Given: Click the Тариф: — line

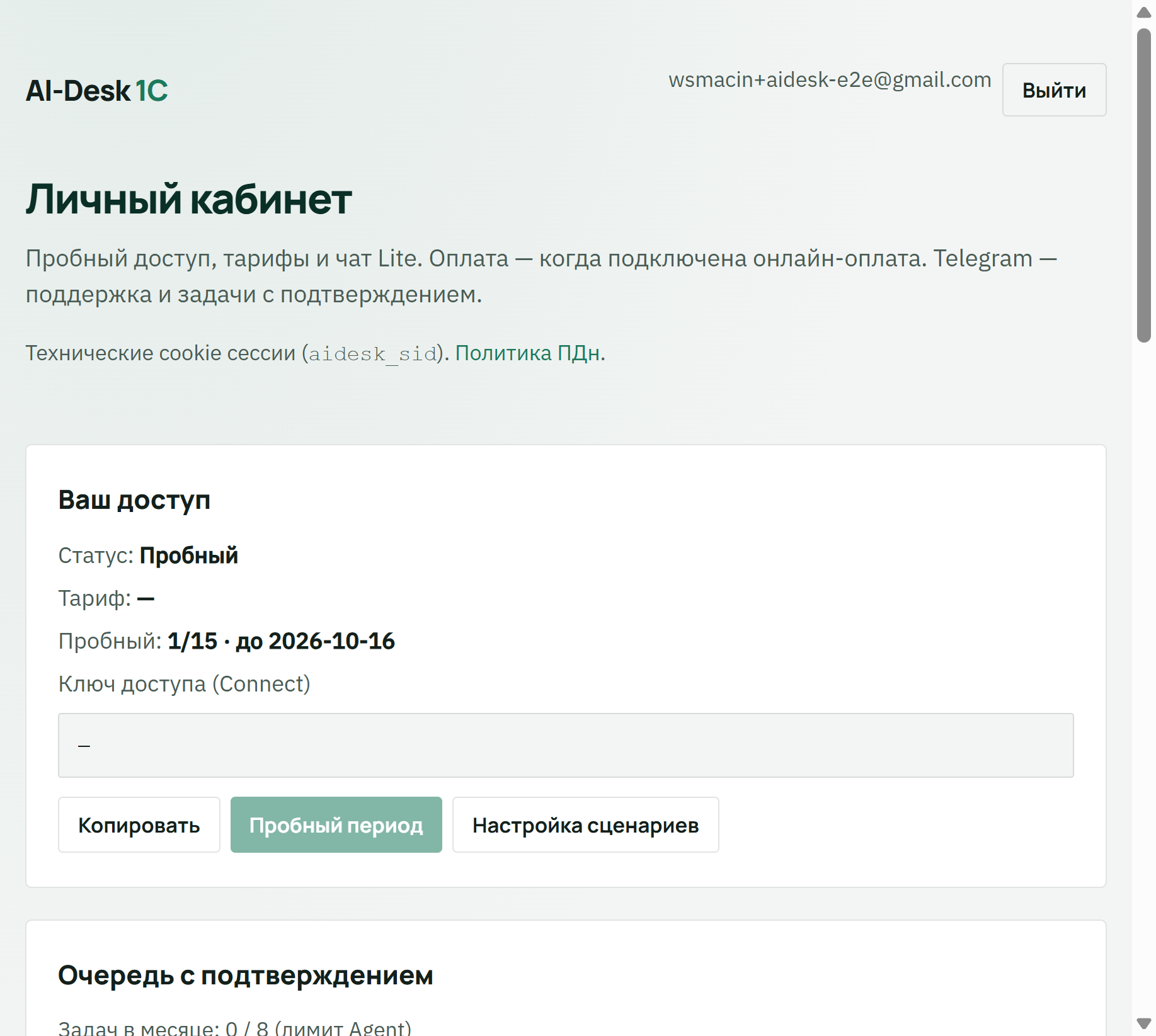Looking at the screenshot, I should coord(106,598).
